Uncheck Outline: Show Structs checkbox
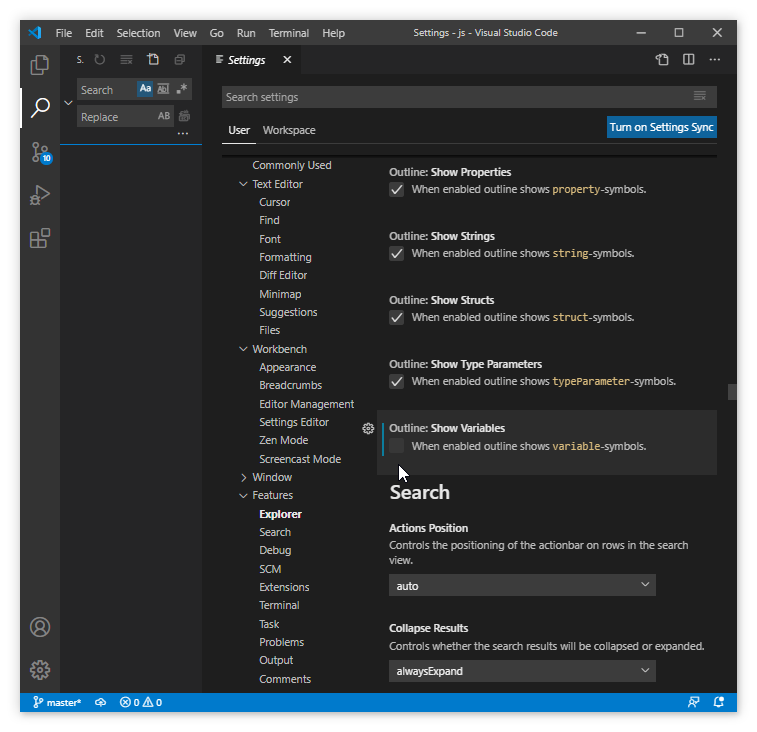This screenshot has height=732, width=757. point(396,317)
